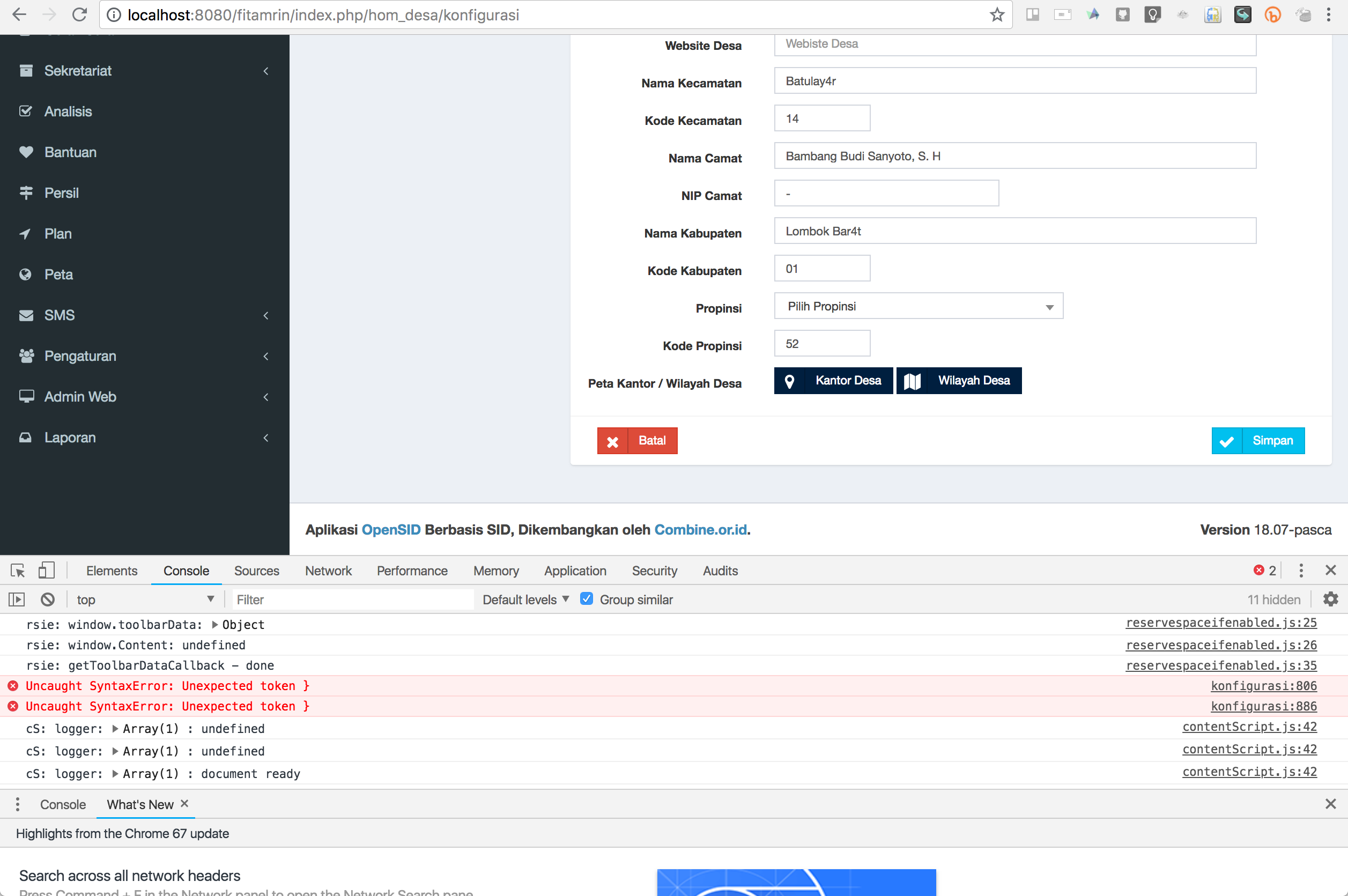Bookmark the page with the star icon
Image resolution: width=1348 pixels, height=896 pixels.
tap(997, 15)
